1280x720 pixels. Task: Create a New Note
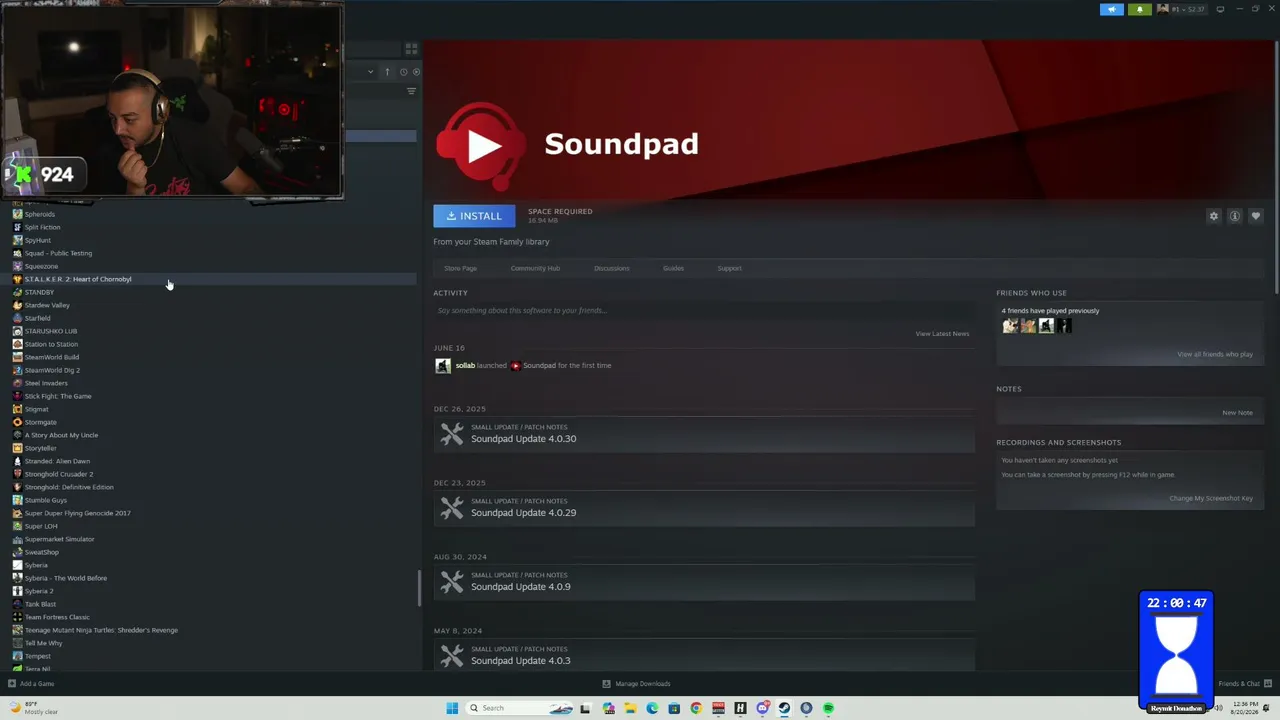tap(1237, 413)
